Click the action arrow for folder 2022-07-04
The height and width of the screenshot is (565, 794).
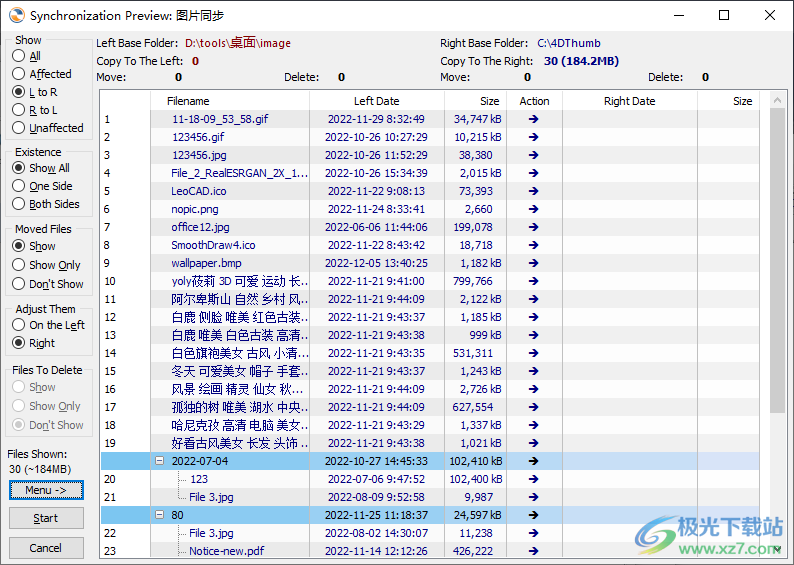533,461
